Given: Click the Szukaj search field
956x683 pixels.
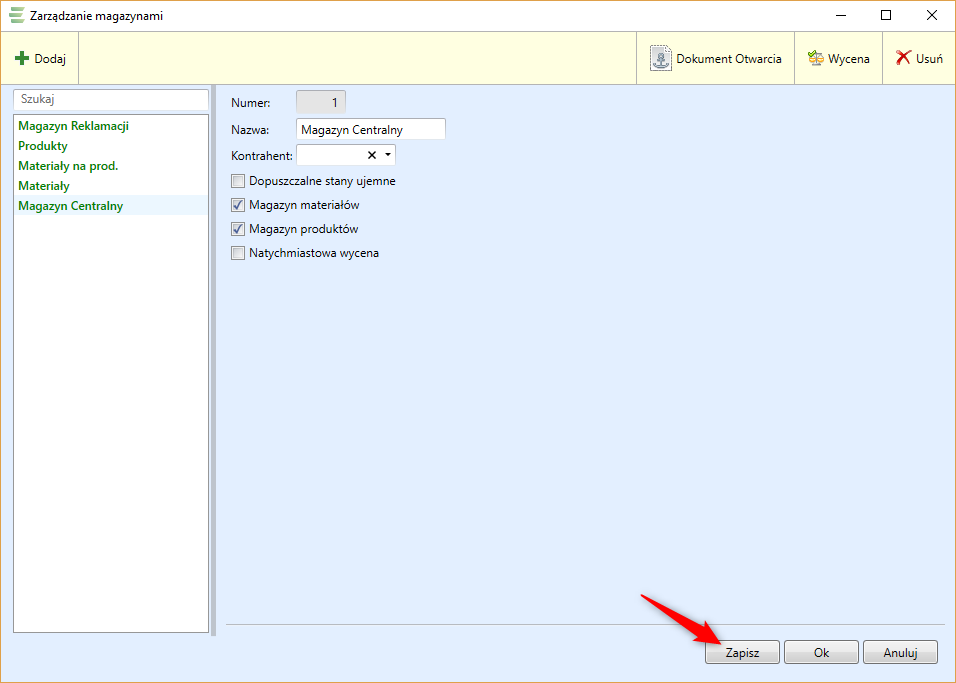Looking at the screenshot, I should (x=111, y=100).
